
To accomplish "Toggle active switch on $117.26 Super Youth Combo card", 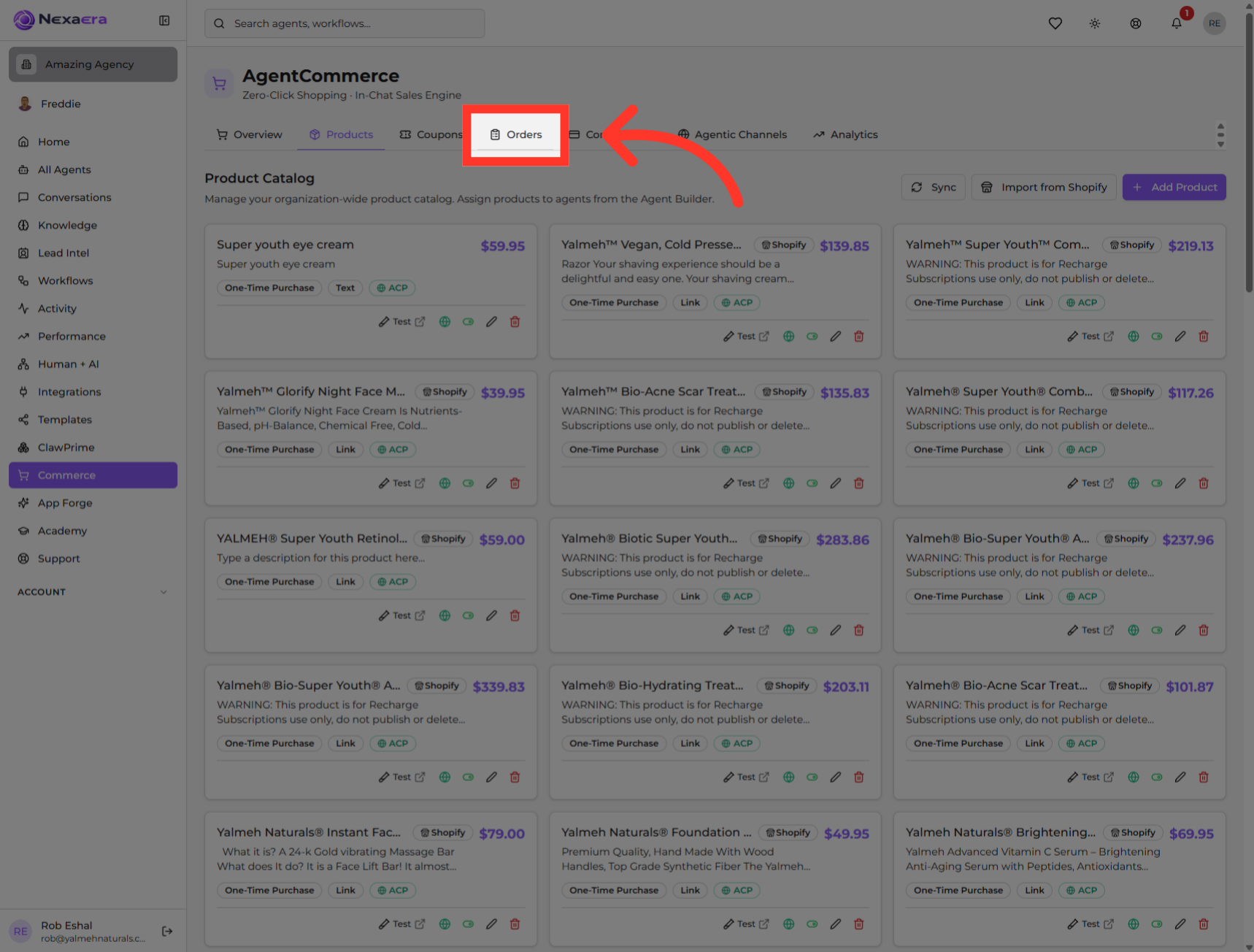I will pyautogui.click(x=1156, y=483).
